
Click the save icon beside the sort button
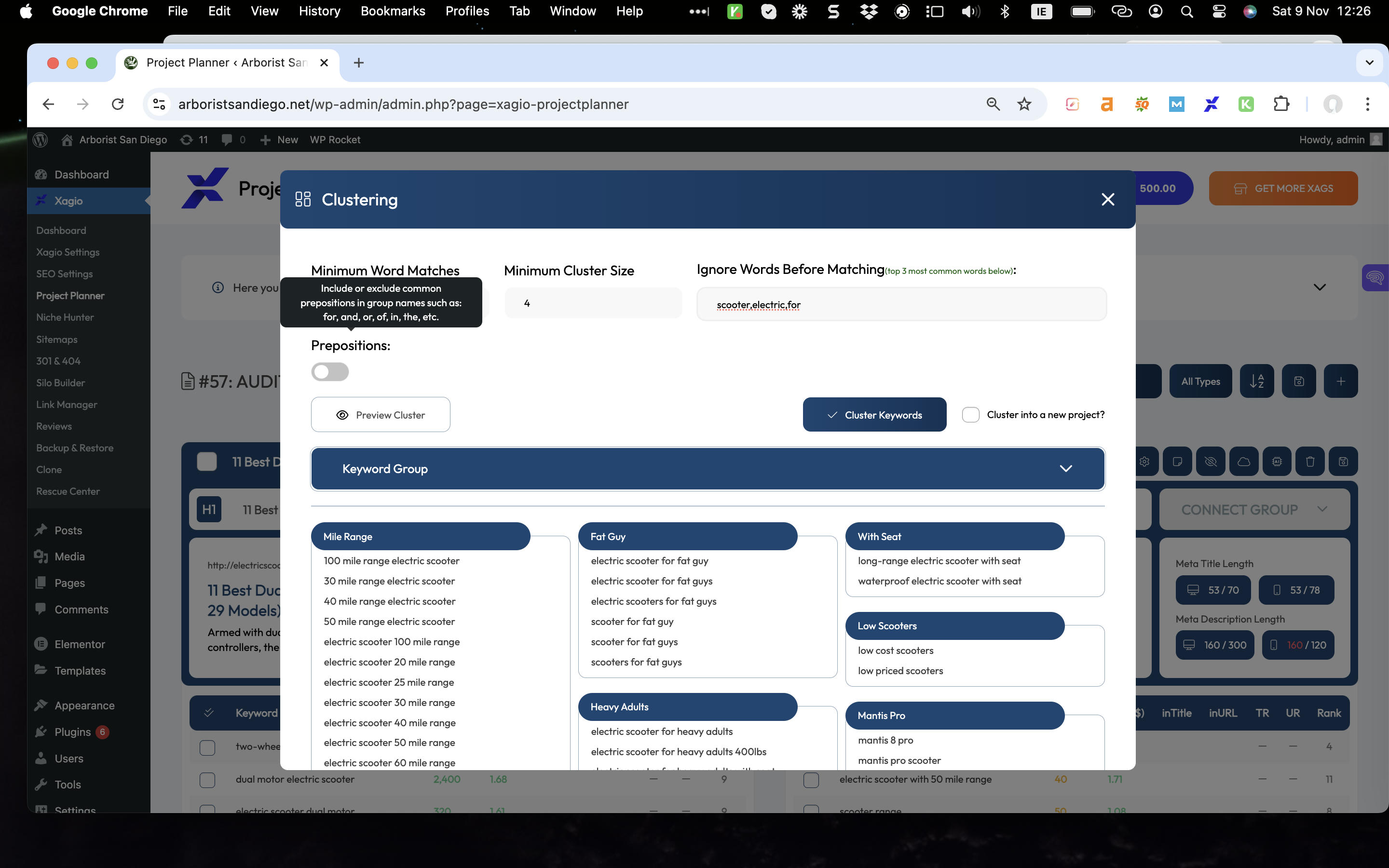(1299, 381)
